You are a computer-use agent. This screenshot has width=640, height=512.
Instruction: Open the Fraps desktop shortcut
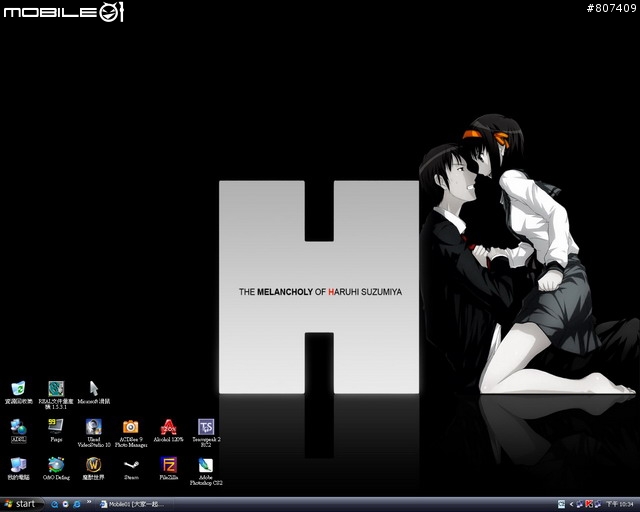click(x=56, y=427)
